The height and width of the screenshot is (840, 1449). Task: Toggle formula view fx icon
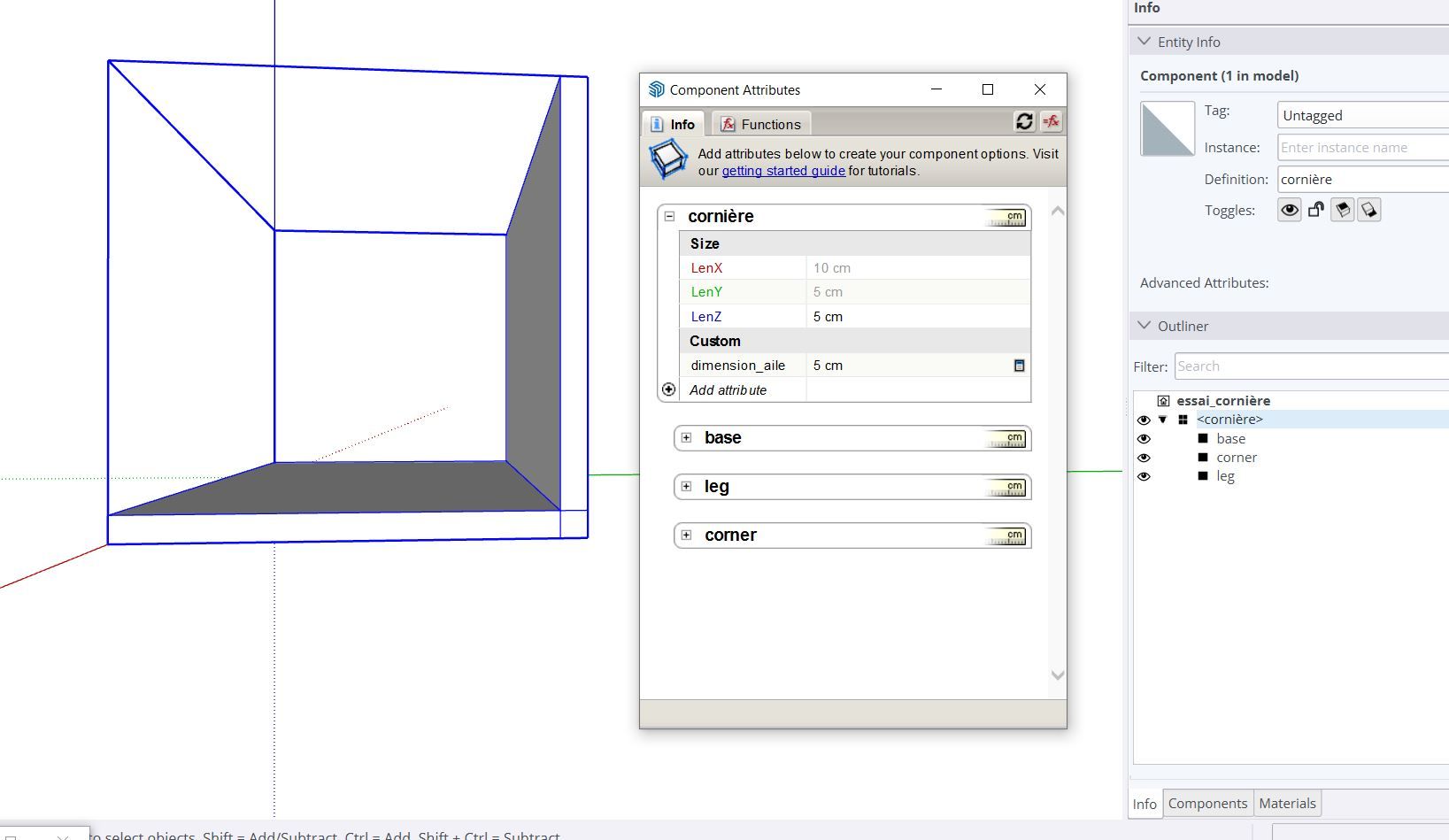coord(1051,122)
